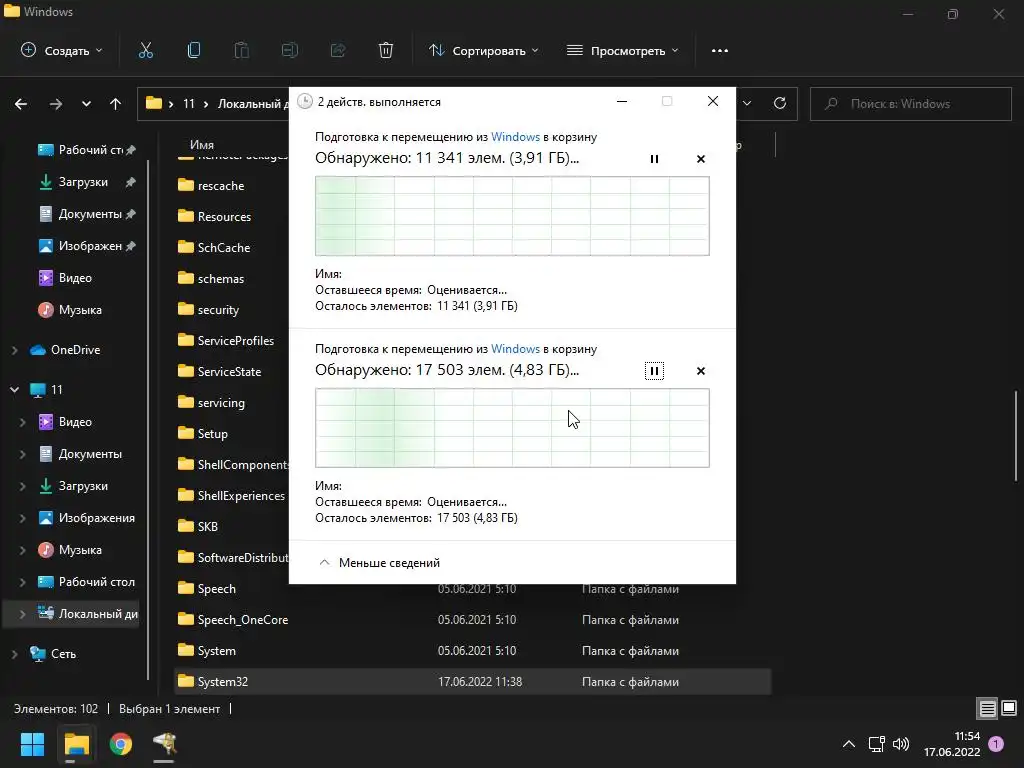Click the Rename icon in the toolbar
The height and width of the screenshot is (768, 1024).
289,50
